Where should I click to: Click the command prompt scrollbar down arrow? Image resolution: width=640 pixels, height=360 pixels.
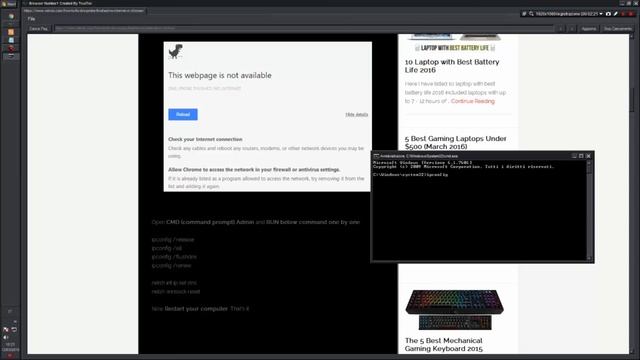click(589, 258)
